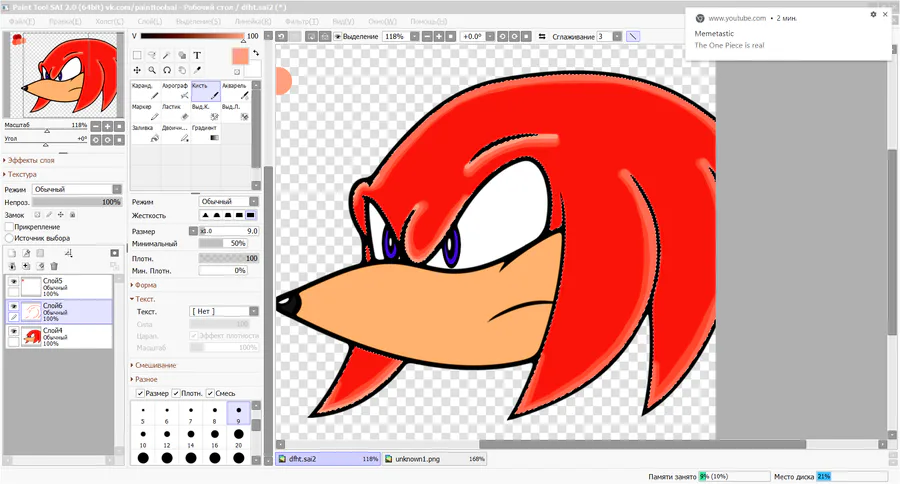900x484 pixels.
Task: Adjust the V value color slider
Action: coord(192,36)
